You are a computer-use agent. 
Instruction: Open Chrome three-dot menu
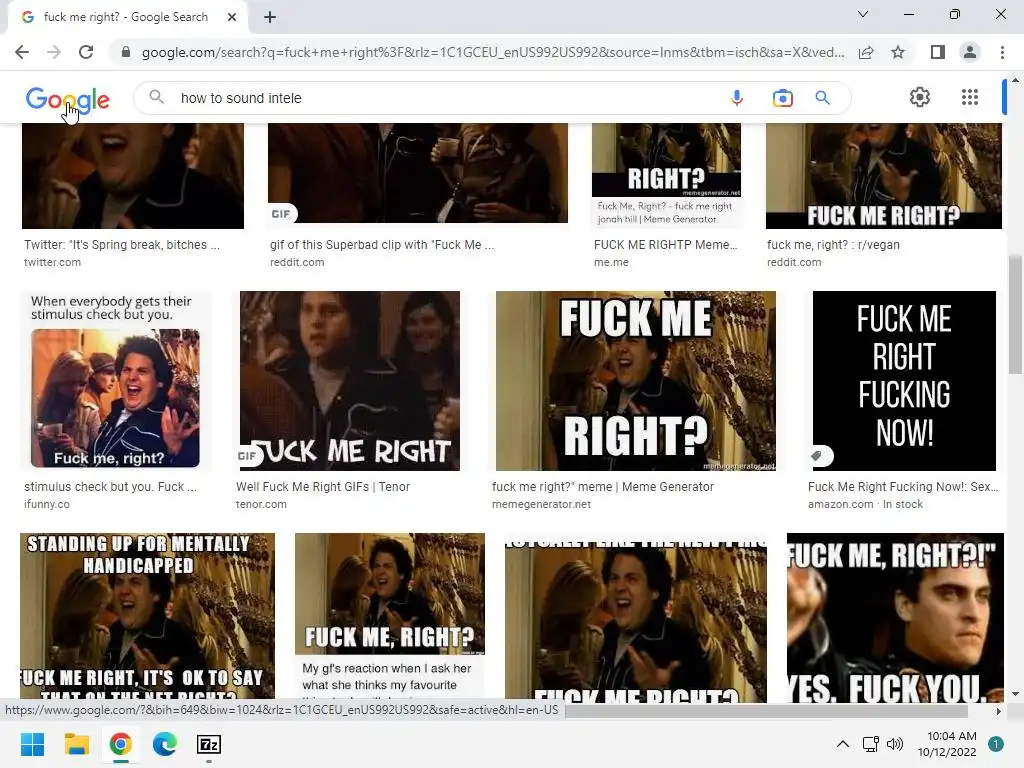[x=1002, y=52]
